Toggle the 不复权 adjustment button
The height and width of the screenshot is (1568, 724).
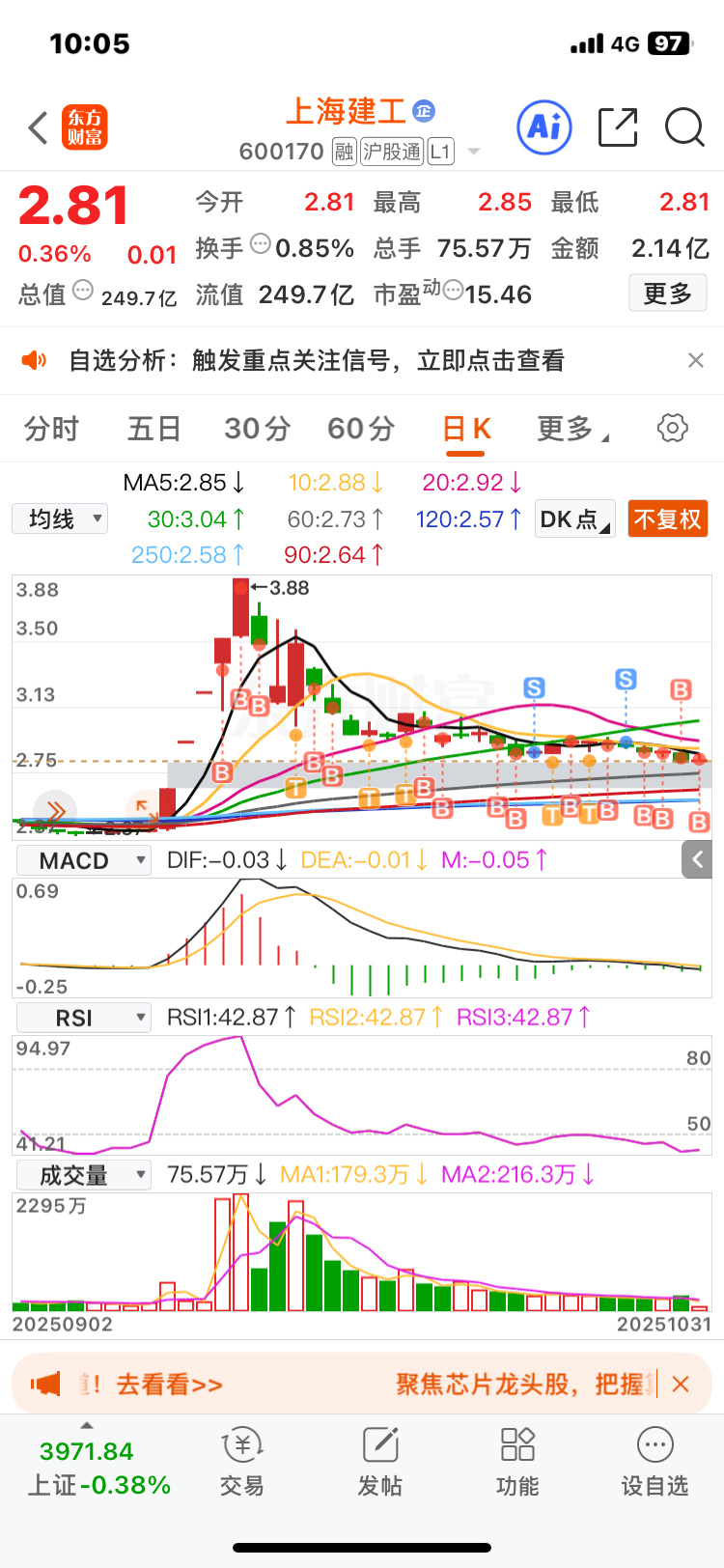click(668, 519)
